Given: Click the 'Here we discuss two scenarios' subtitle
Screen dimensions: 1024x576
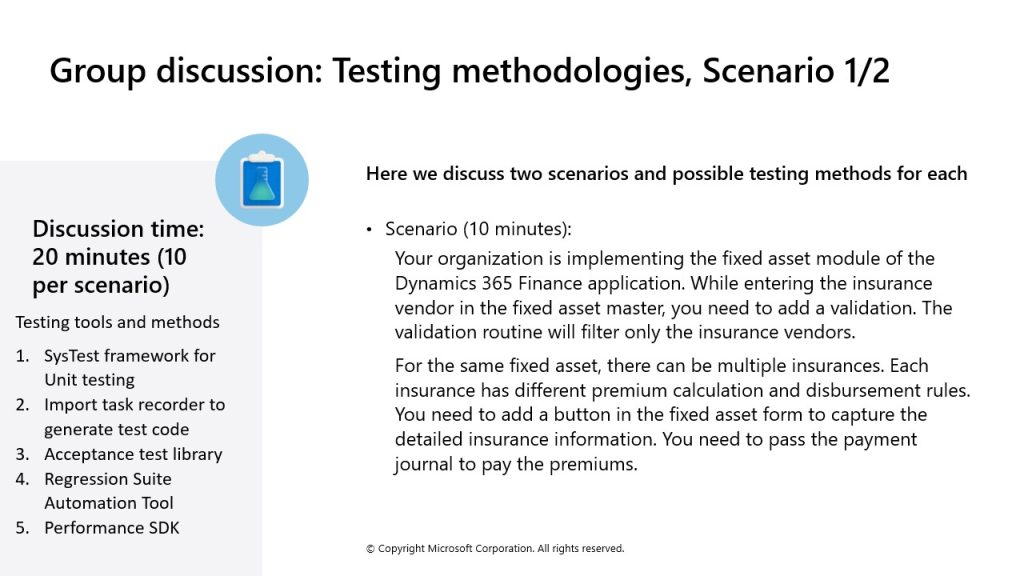Looking at the screenshot, I should point(666,174).
